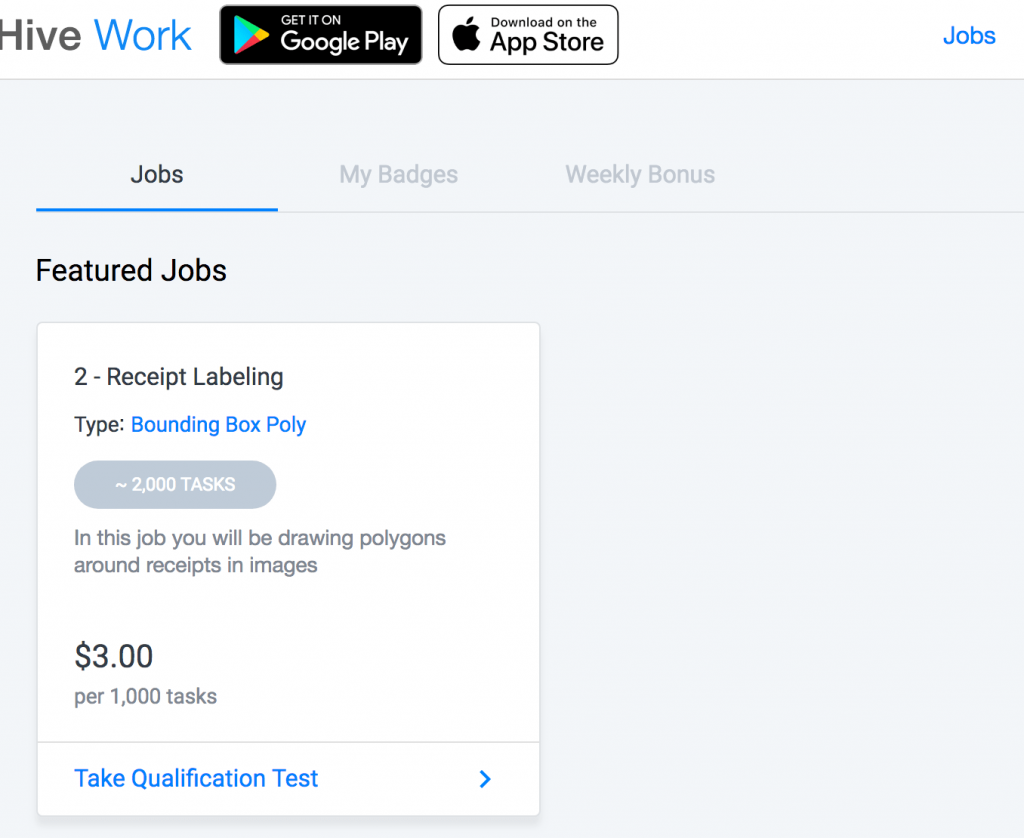The width and height of the screenshot is (1024, 838).
Task: Click the chevron arrow beside Take Qualification Test
Action: pos(485,779)
